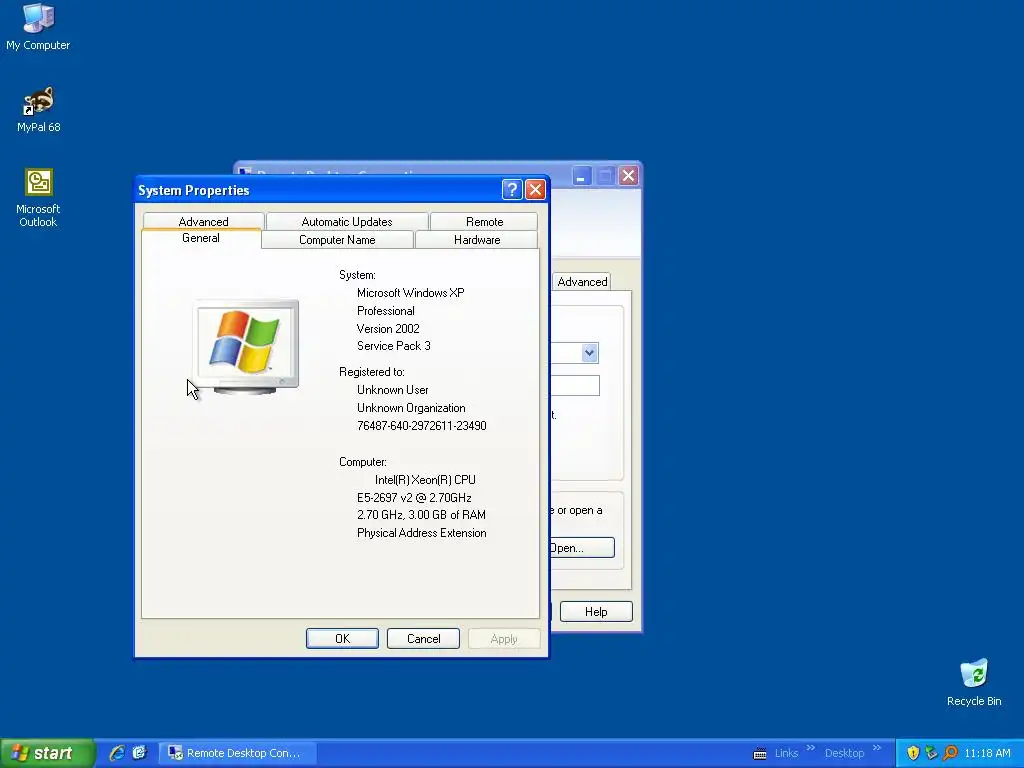
Task: Expand the dropdown arrow in Remote Desktop window
Action: tap(590, 353)
